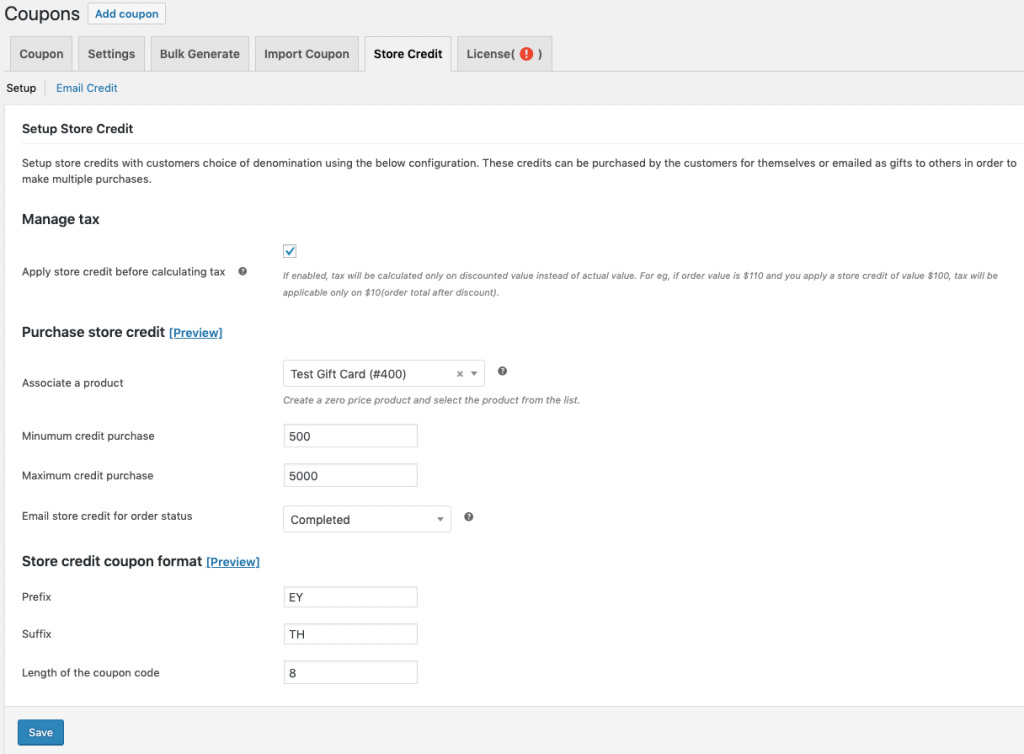Toggle Apply store credit before calculating tax checkbox
This screenshot has height=754, width=1024.
point(290,251)
